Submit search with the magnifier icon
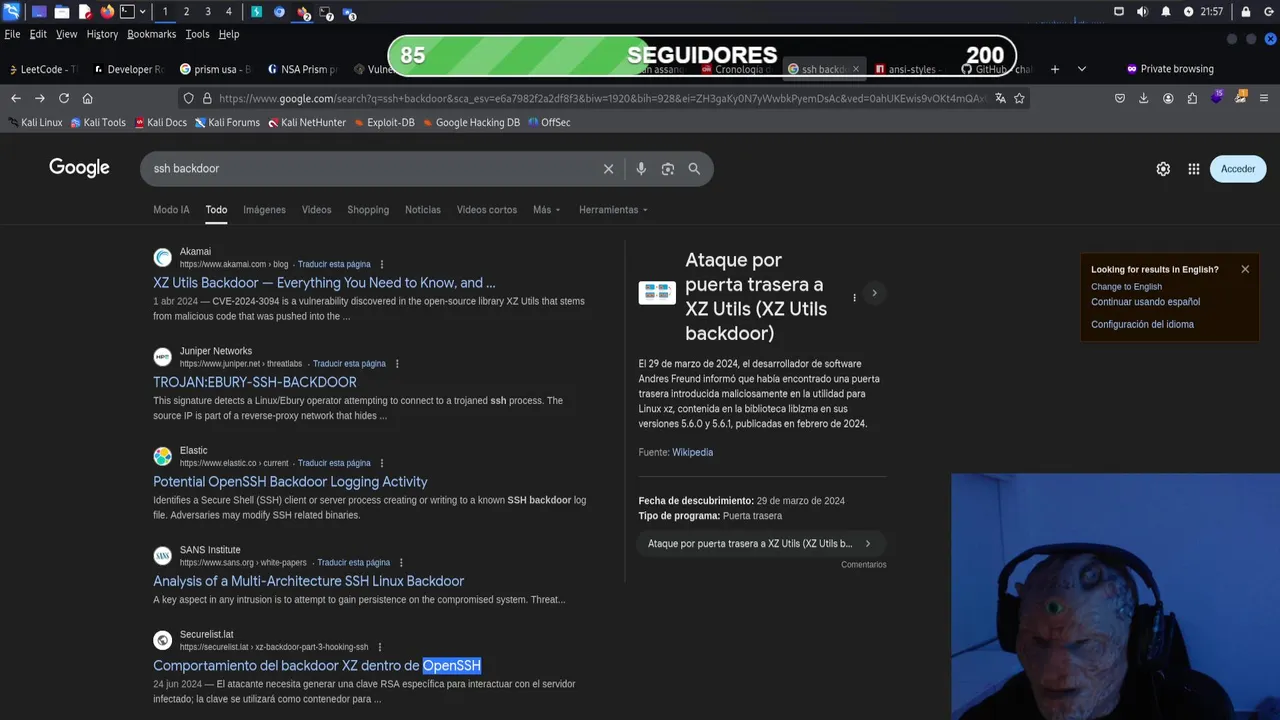 (694, 169)
